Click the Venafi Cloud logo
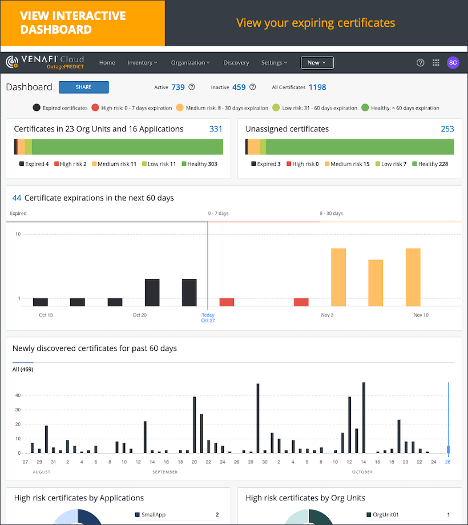The height and width of the screenshot is (525, 468). point(45,62)
